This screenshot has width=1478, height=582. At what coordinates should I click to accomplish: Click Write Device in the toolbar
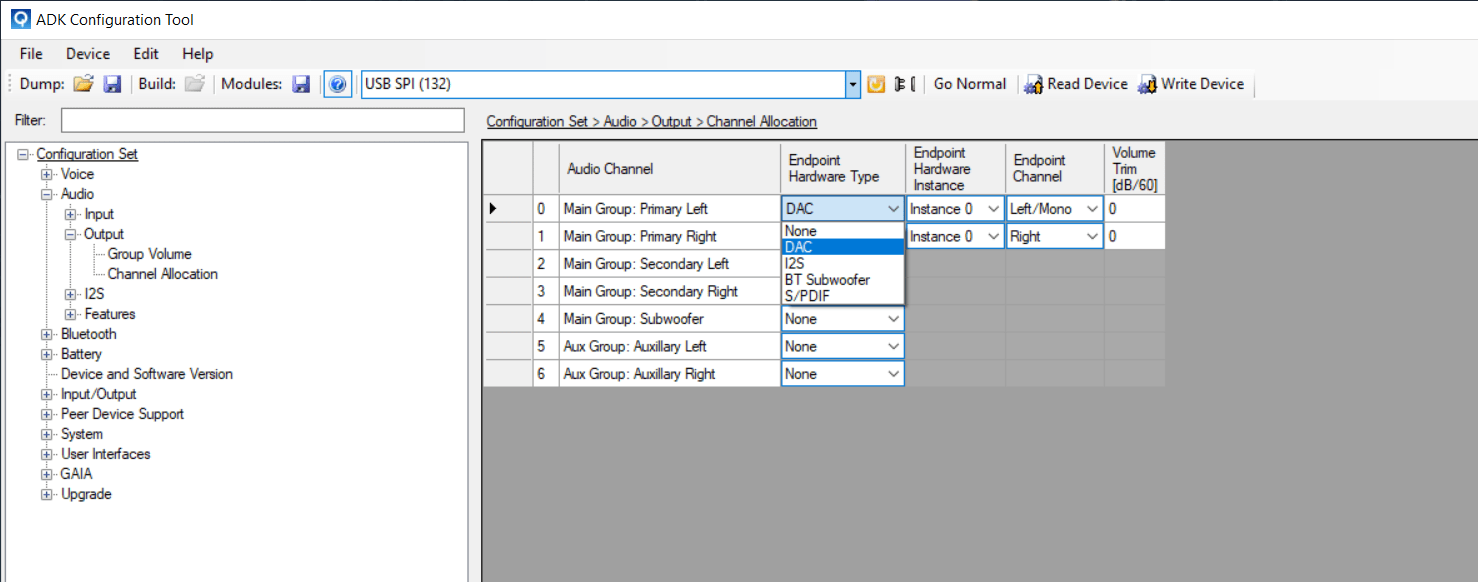click(x=1191, y=84)
